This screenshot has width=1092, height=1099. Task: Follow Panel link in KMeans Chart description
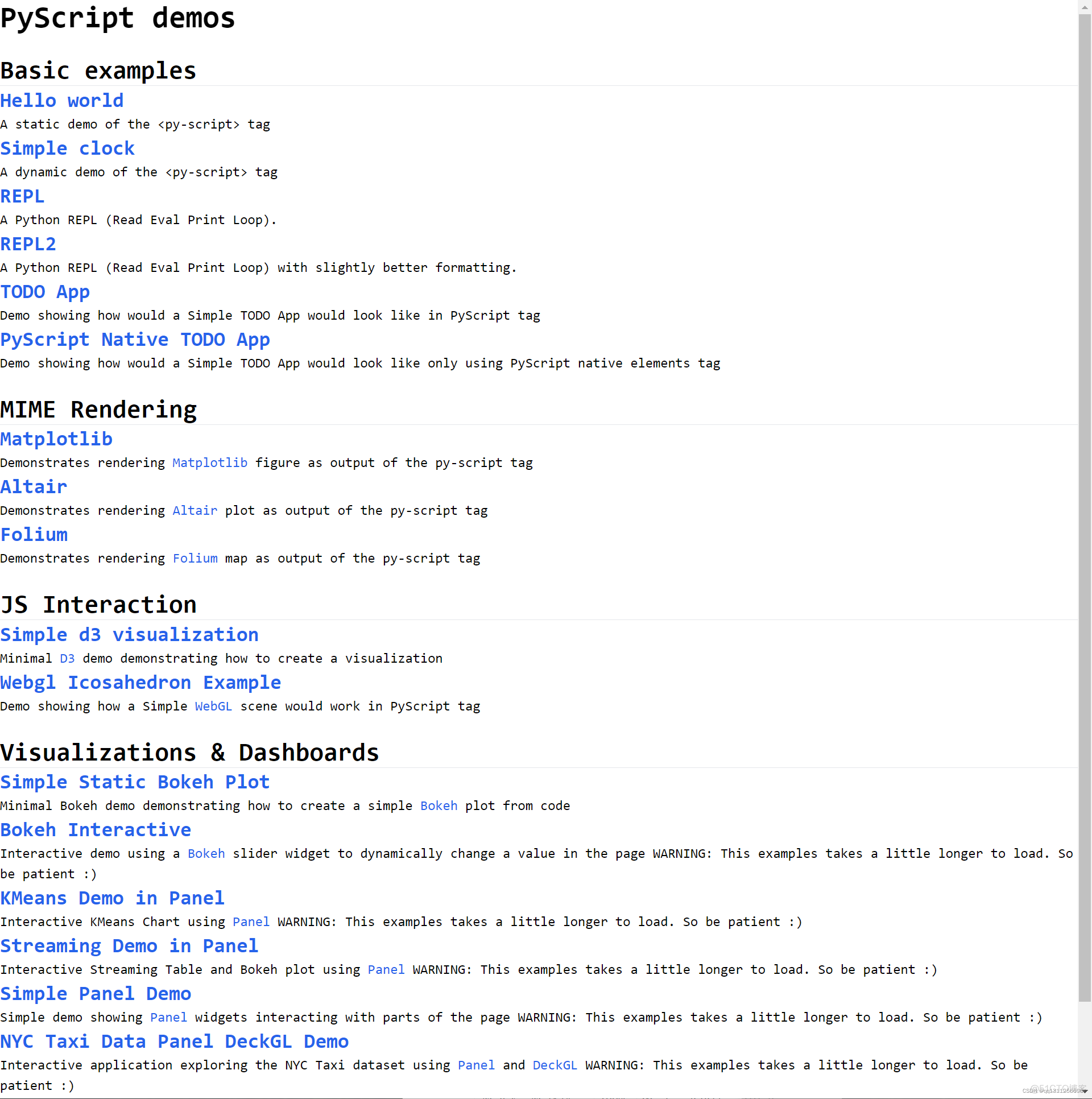coord(251,922)
